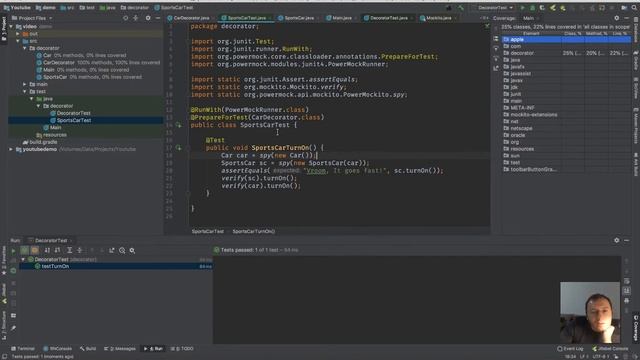The image size is (640, 360).
Task: Run with coverage icon in top toolbar
Action: pos(542,8)
